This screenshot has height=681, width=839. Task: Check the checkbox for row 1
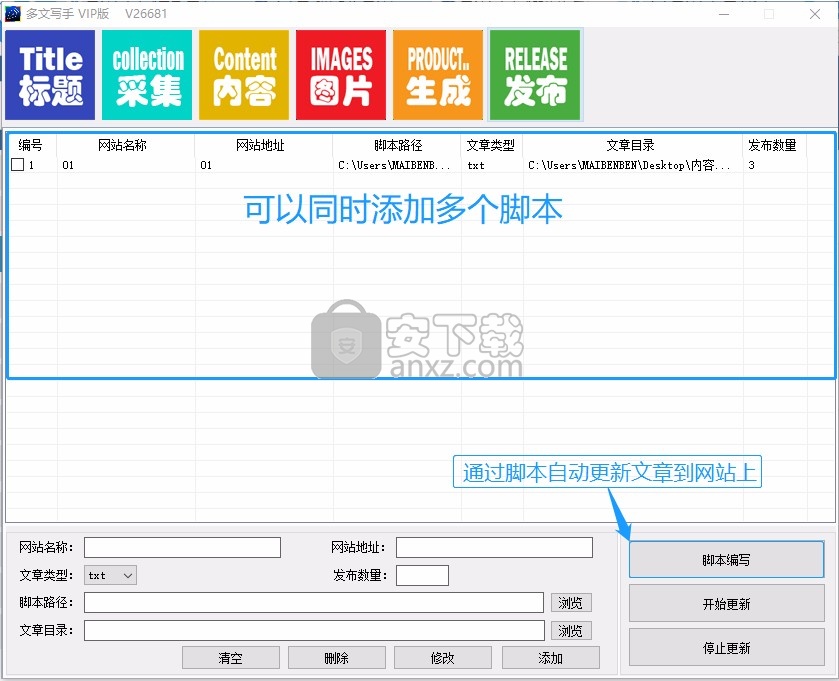(x=17, y=165)
